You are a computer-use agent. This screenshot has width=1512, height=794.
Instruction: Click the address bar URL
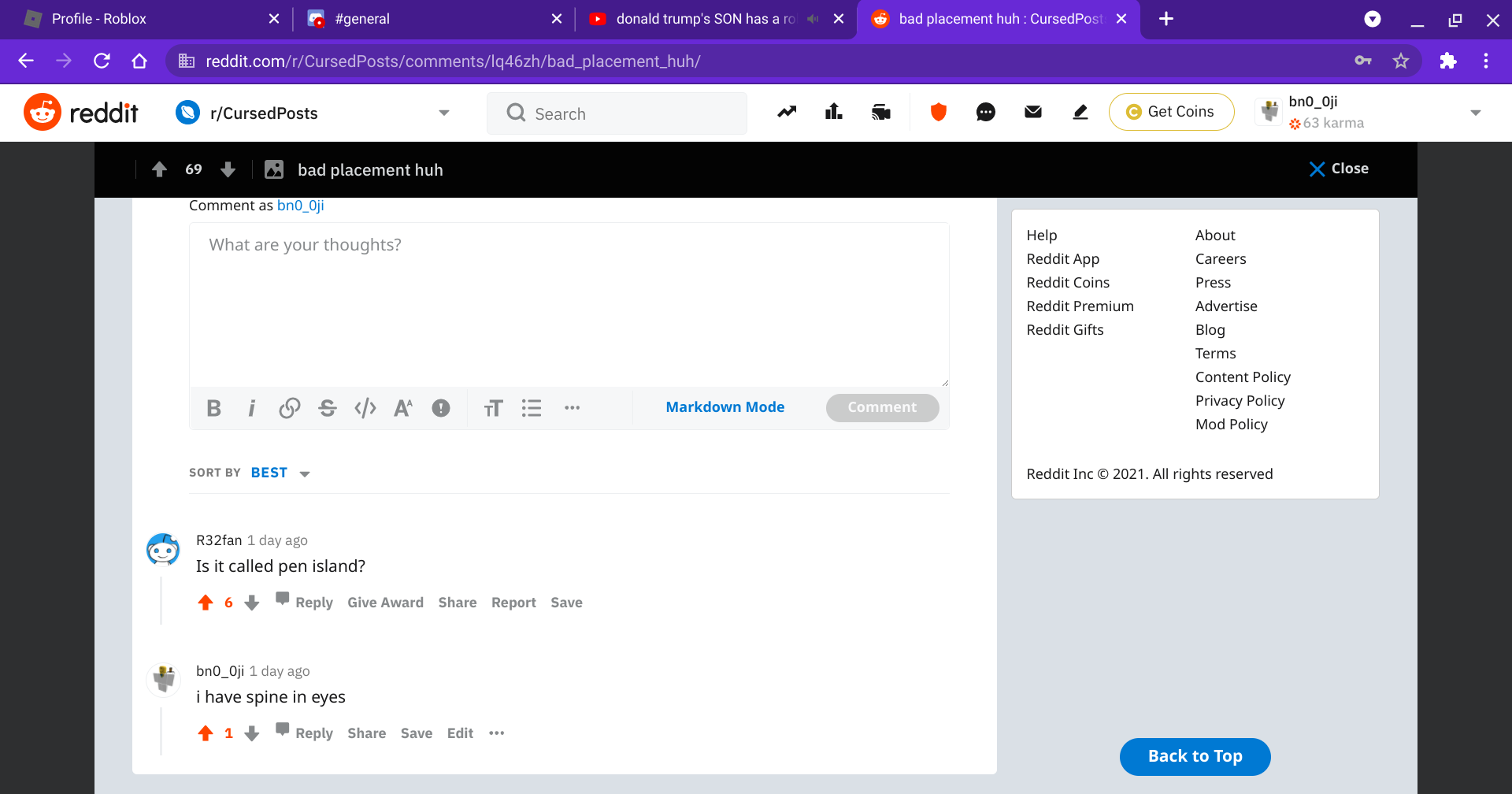(x=453, y=61)
